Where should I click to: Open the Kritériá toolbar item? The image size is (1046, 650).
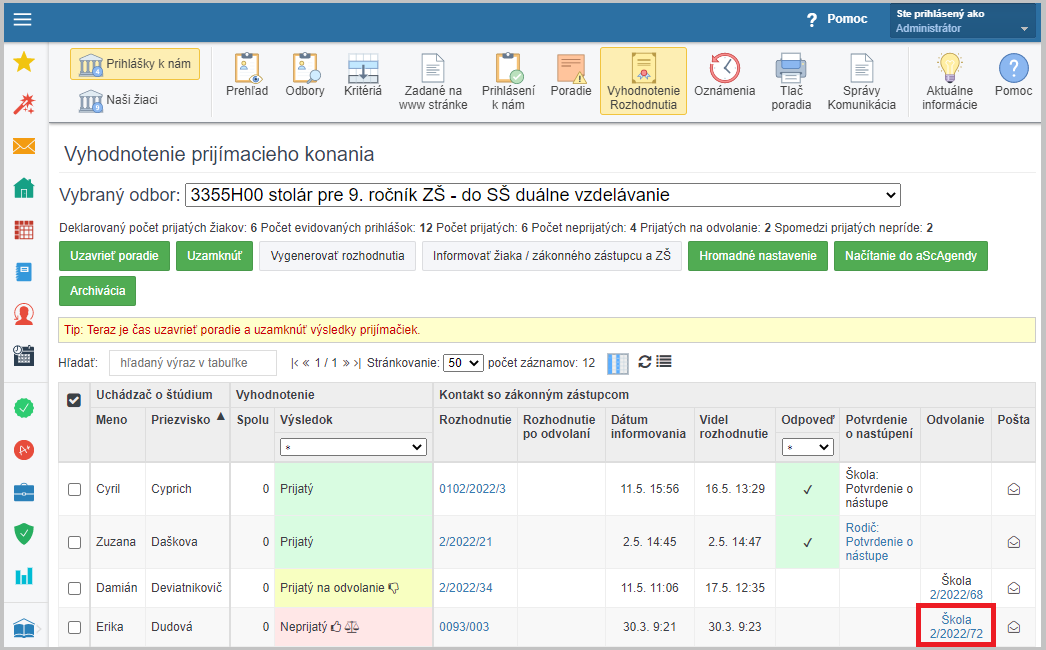(363, 75)
